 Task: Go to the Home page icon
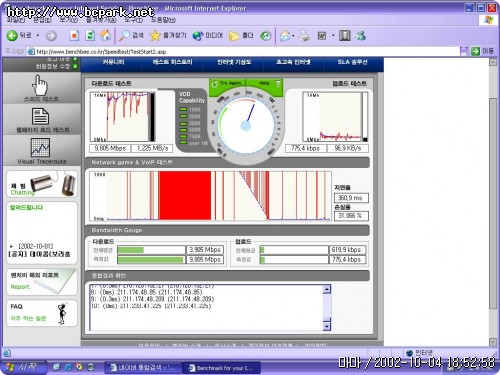click(106, 35)
